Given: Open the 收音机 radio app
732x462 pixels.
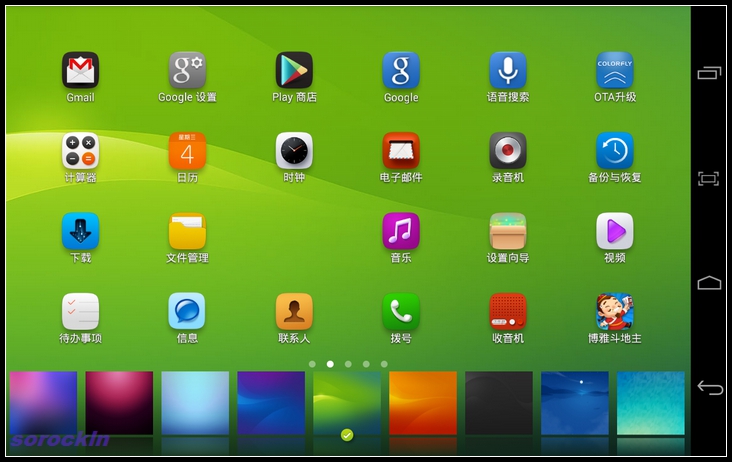Looking at the screenshot, I should click(x=508, y=311).
